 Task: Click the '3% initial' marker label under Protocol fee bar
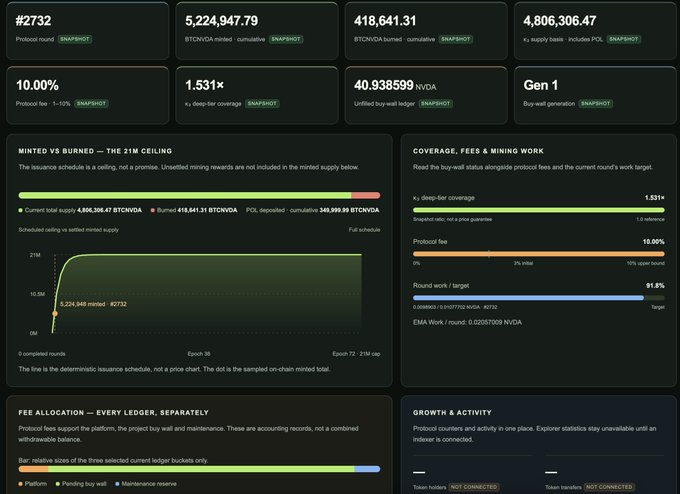(x=523, y=263)
